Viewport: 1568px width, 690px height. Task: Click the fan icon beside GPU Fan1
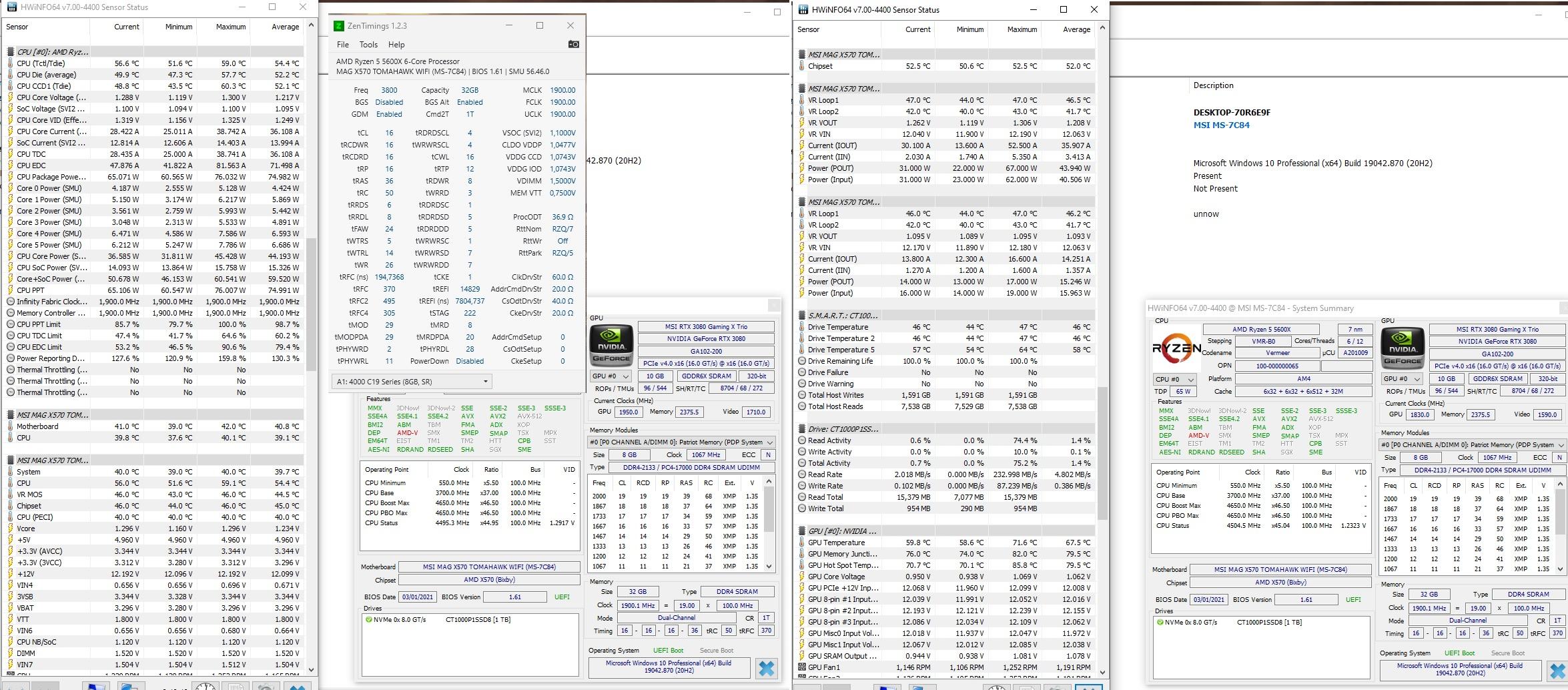802,667
